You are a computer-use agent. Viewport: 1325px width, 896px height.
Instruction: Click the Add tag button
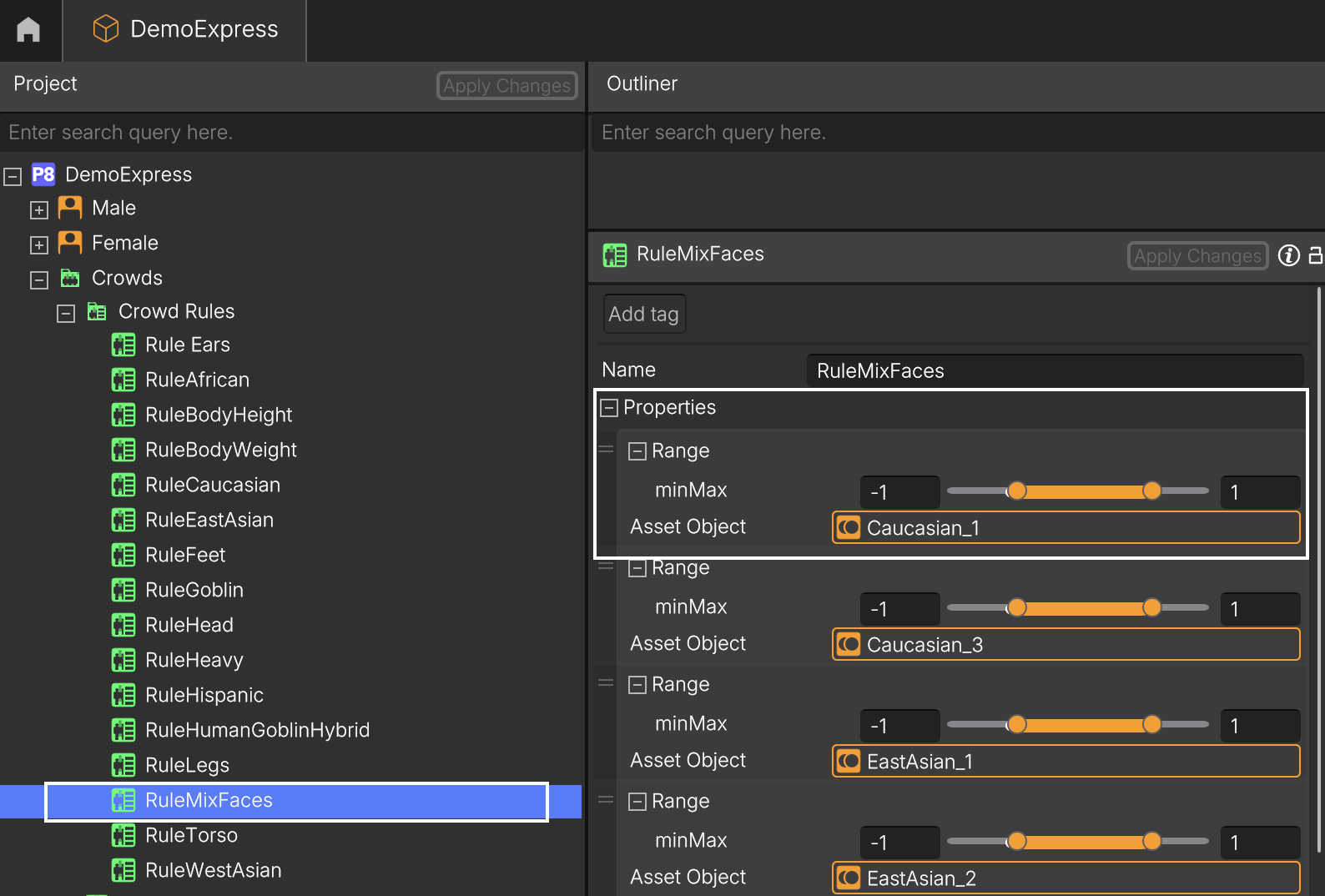point(644,314)
